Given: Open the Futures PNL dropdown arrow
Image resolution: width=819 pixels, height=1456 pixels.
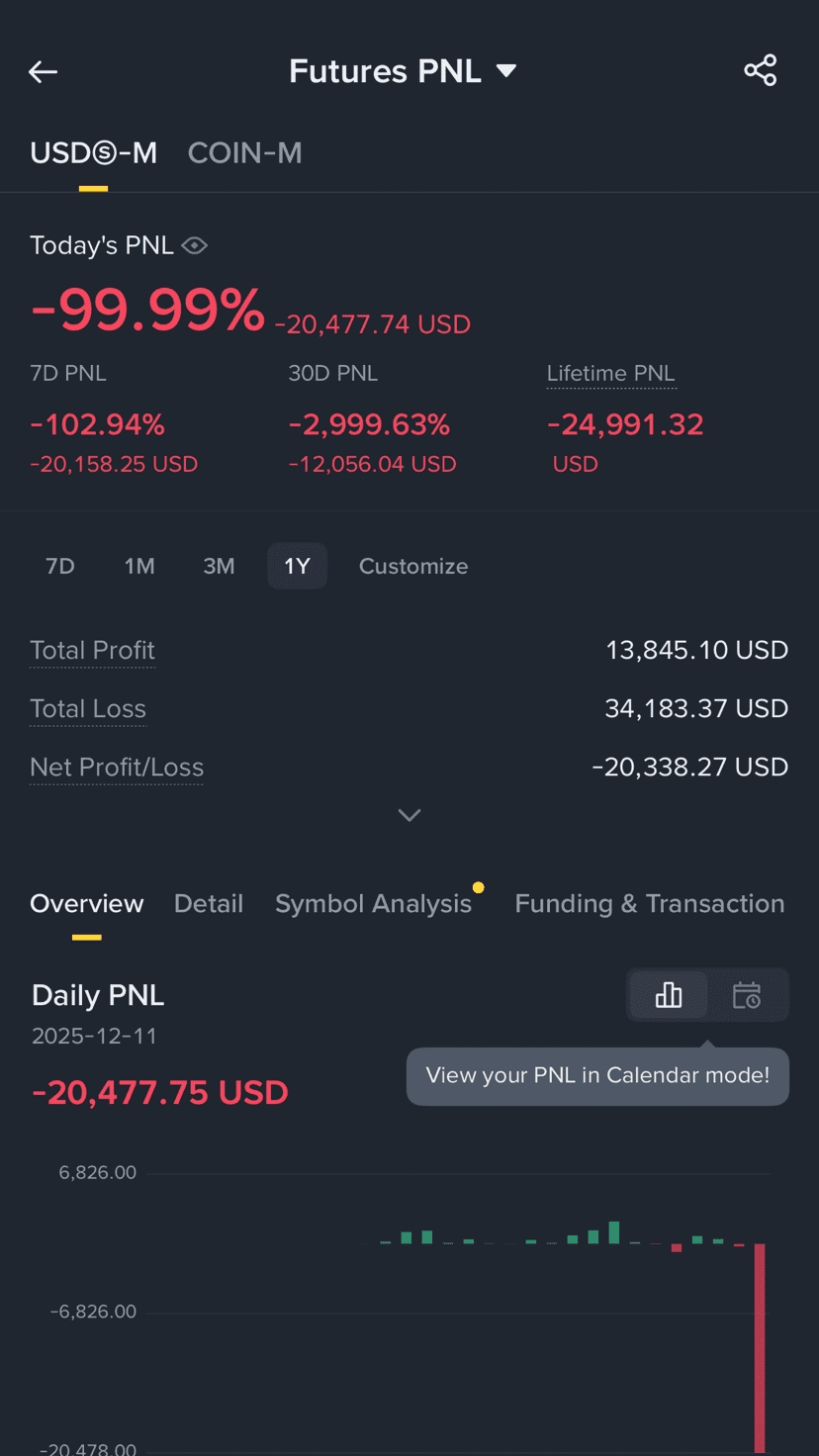Looking at the screenshot, I should tap(506, 71).
